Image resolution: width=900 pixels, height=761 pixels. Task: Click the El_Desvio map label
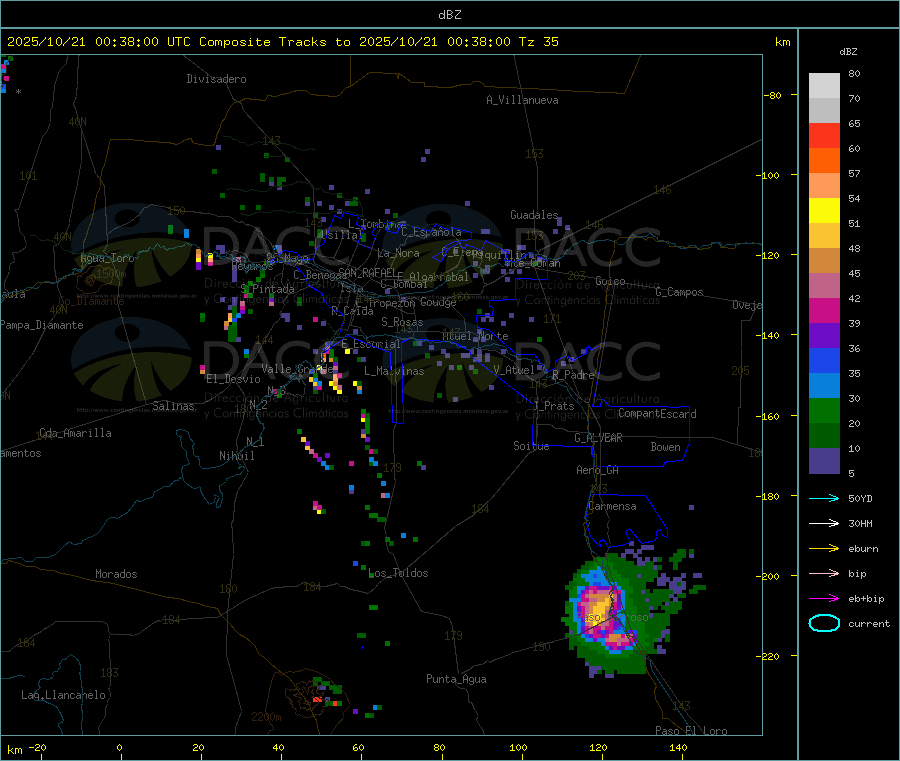coord(233,379)
